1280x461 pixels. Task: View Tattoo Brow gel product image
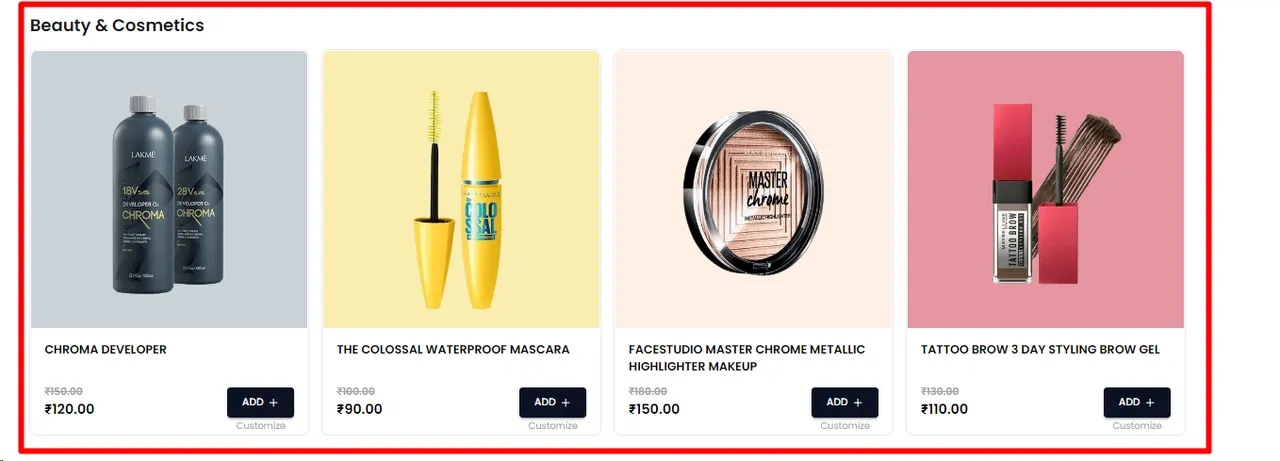1046,189
